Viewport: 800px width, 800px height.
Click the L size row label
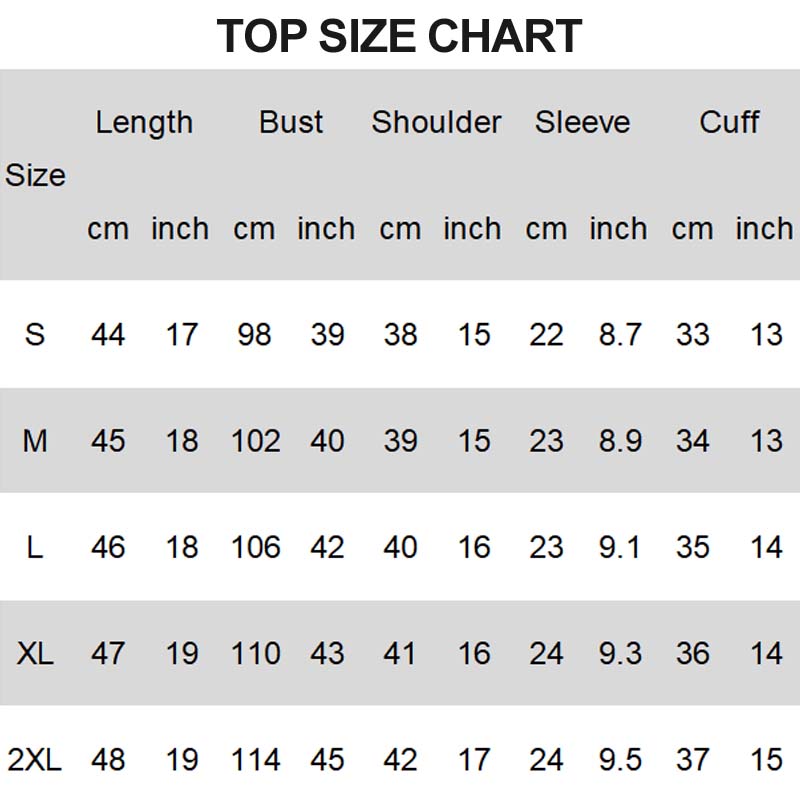coord(35,547)
